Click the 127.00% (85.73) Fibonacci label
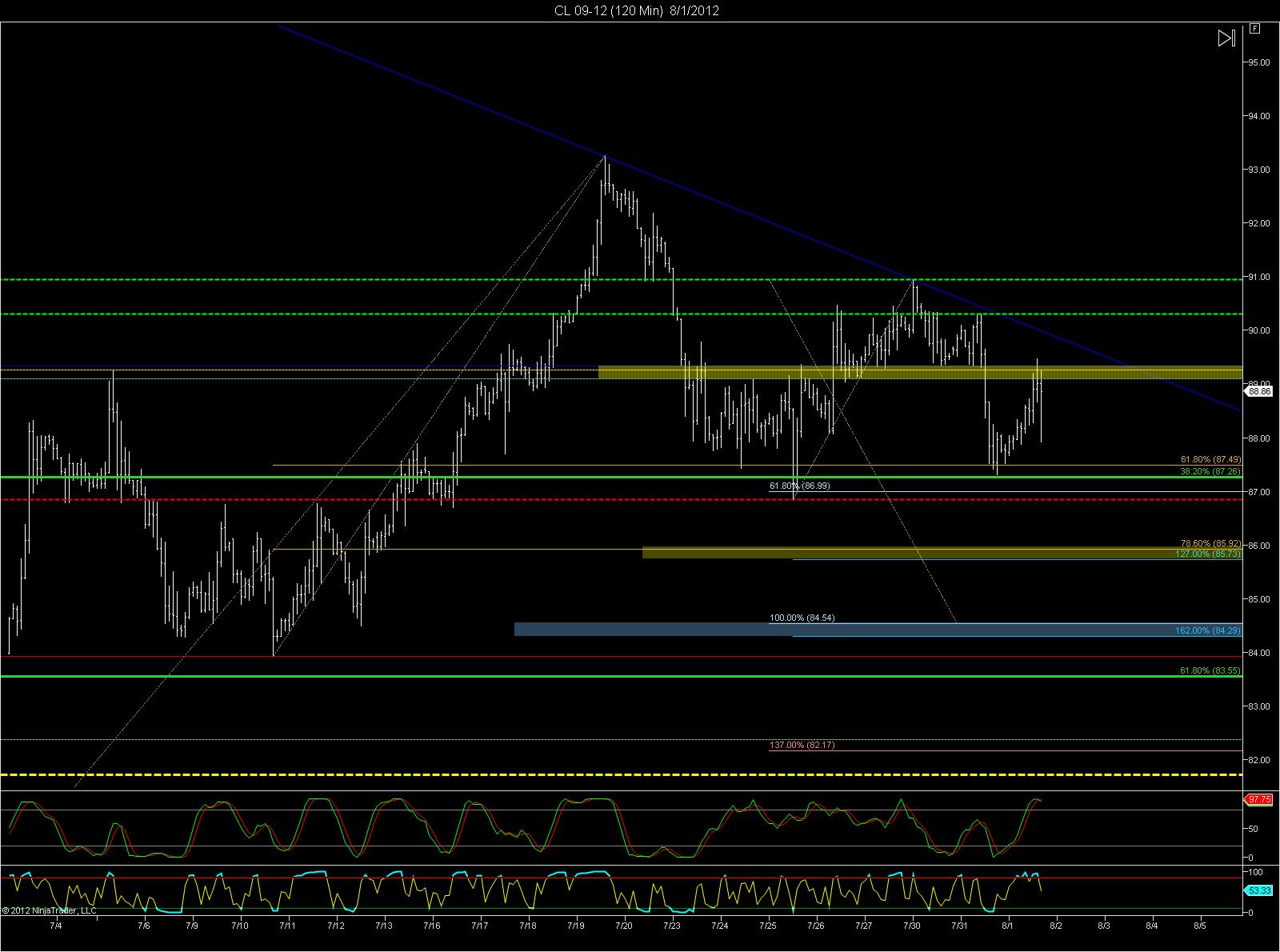This screenshot has height=952, width=1280. point(1208,554)
